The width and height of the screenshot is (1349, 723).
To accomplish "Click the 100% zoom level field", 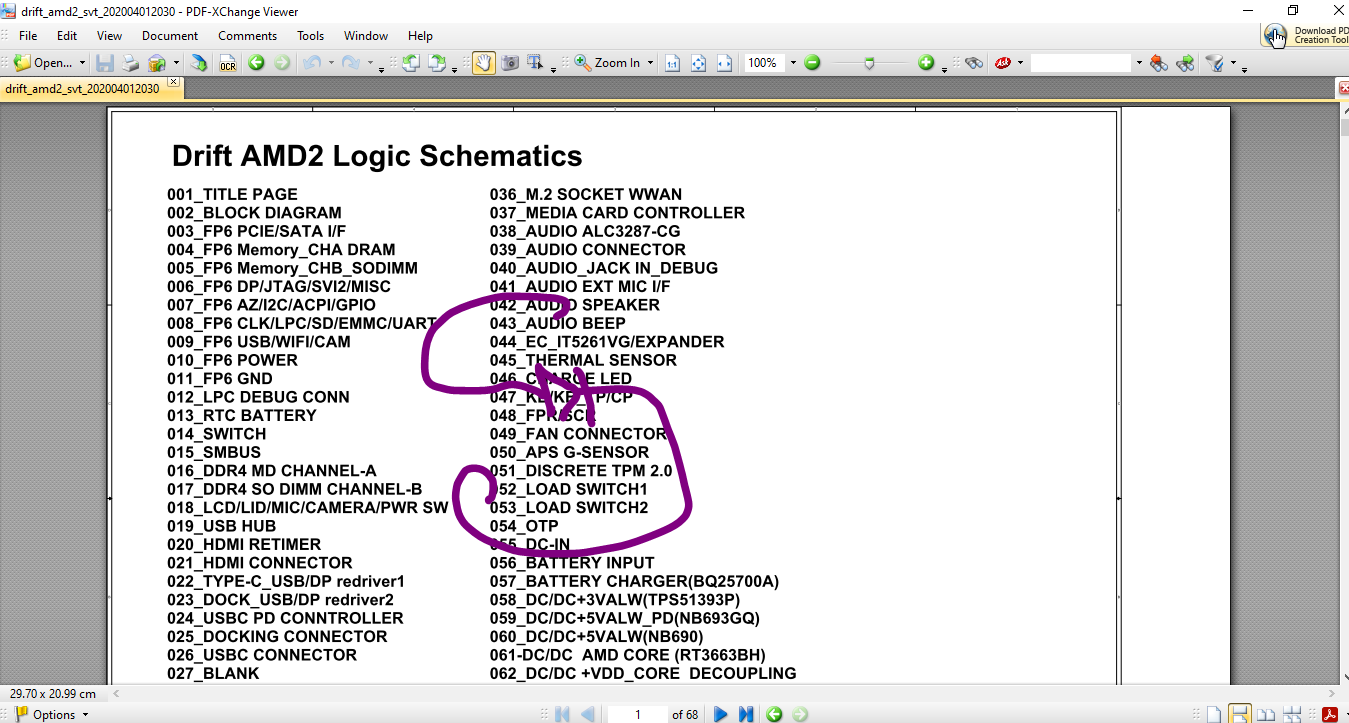I will click(765, 63).
